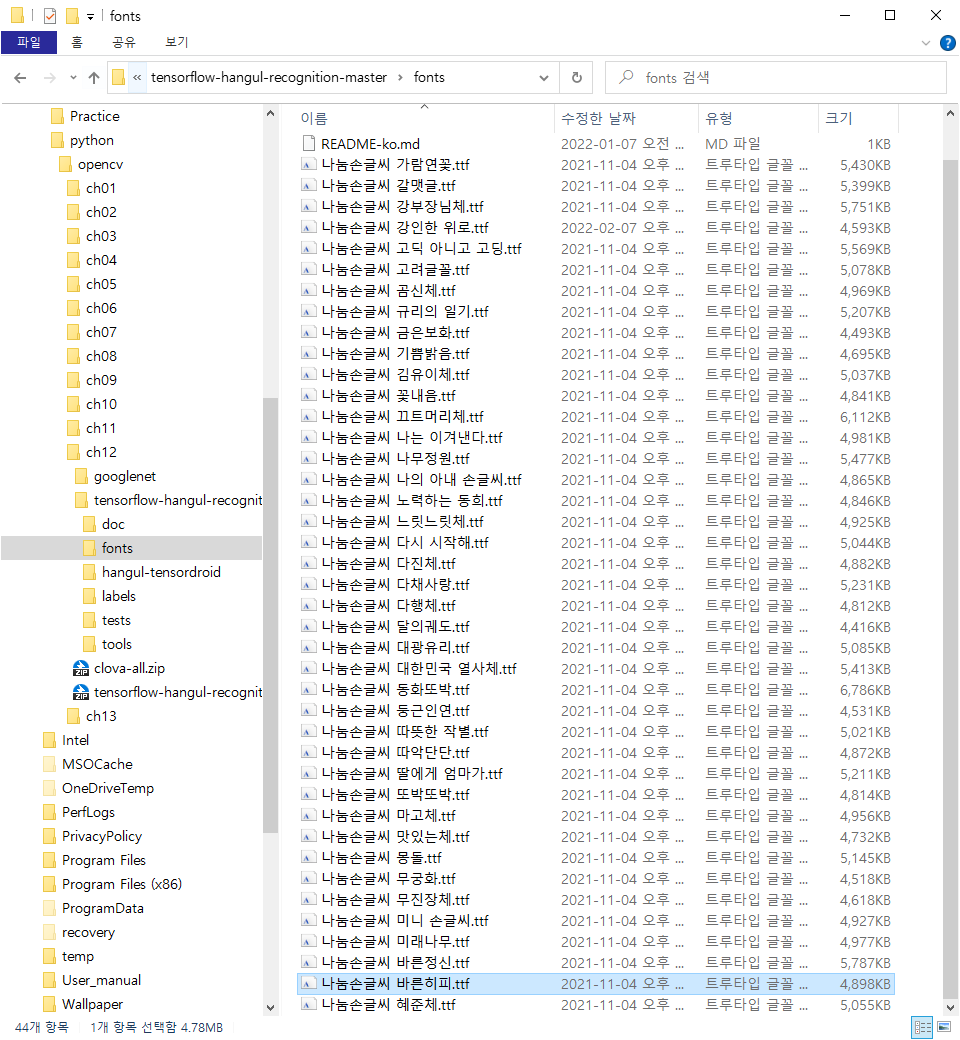Select 나눔손글씨 혜준체.ttf font icon

pyautogui.click(x=308, y=1005)
